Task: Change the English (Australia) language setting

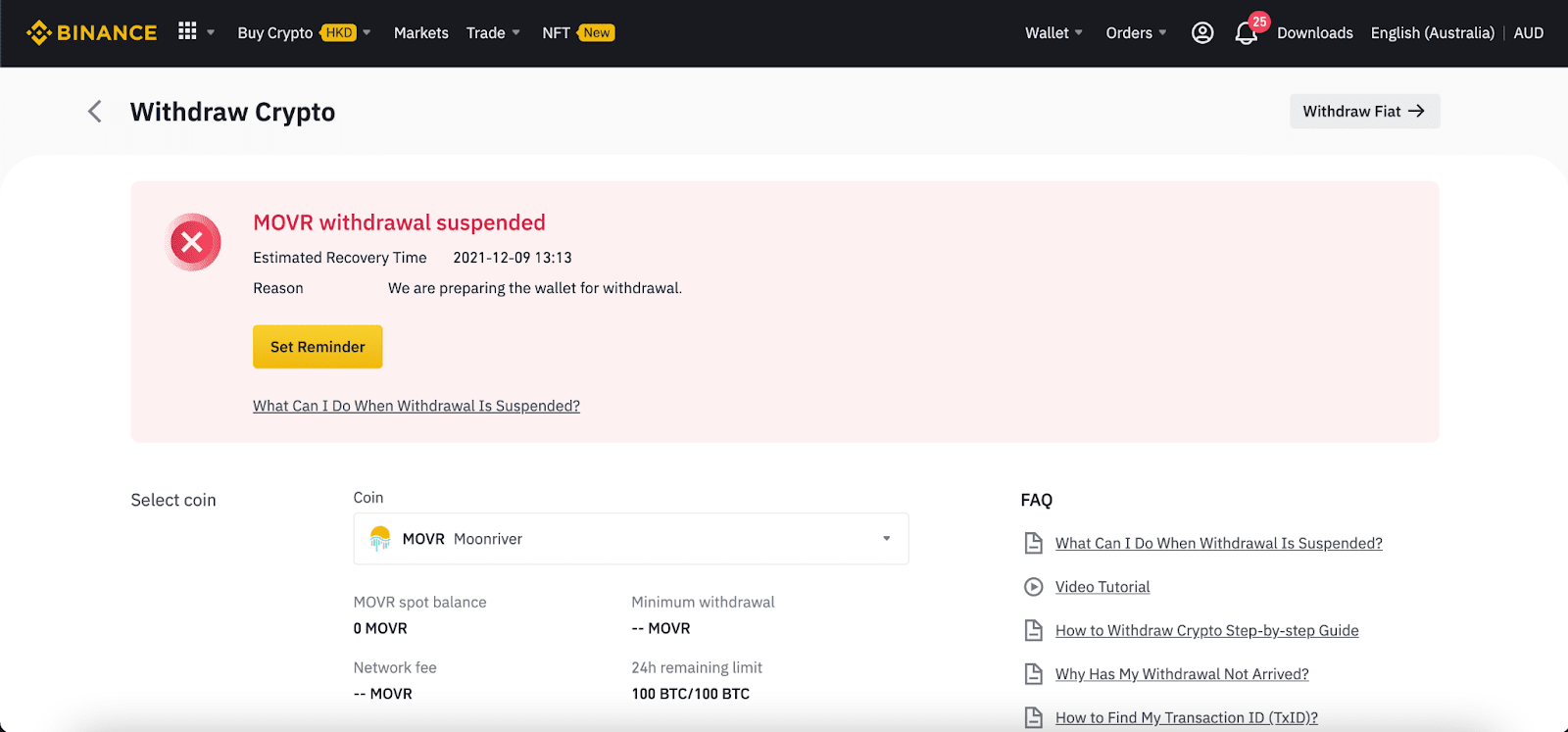Action: 1432,32
